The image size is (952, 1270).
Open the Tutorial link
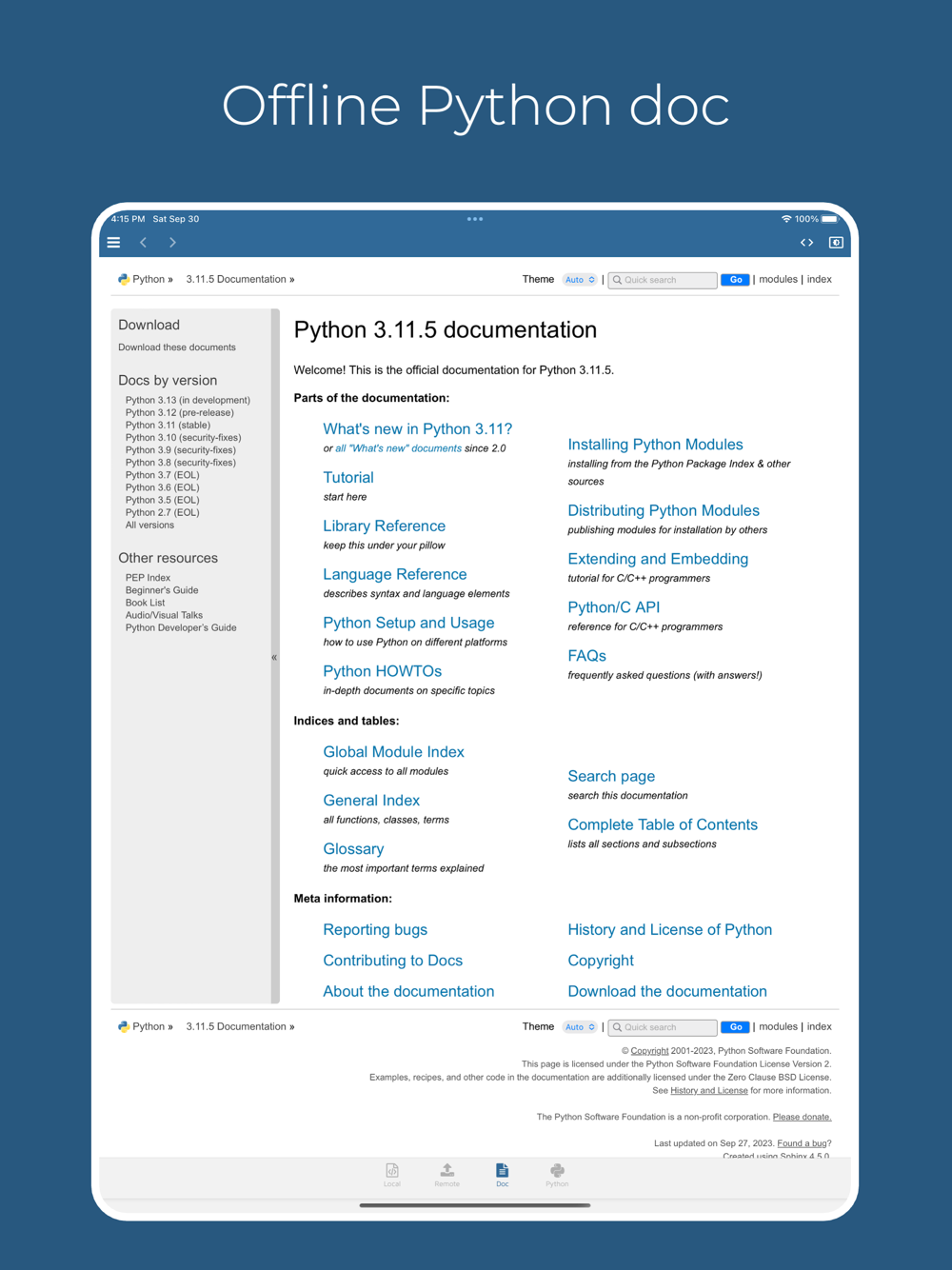point(347,477)
